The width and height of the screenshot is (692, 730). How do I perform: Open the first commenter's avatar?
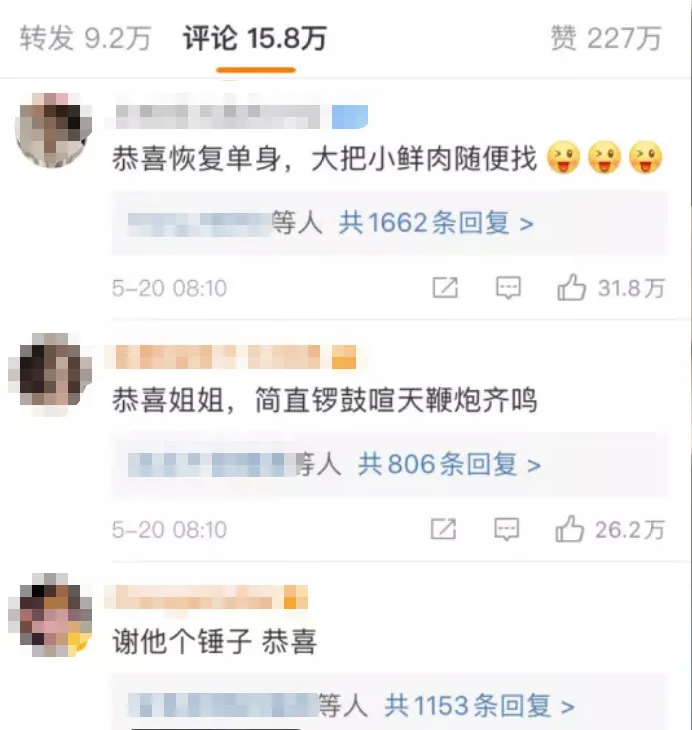[52, 130]
